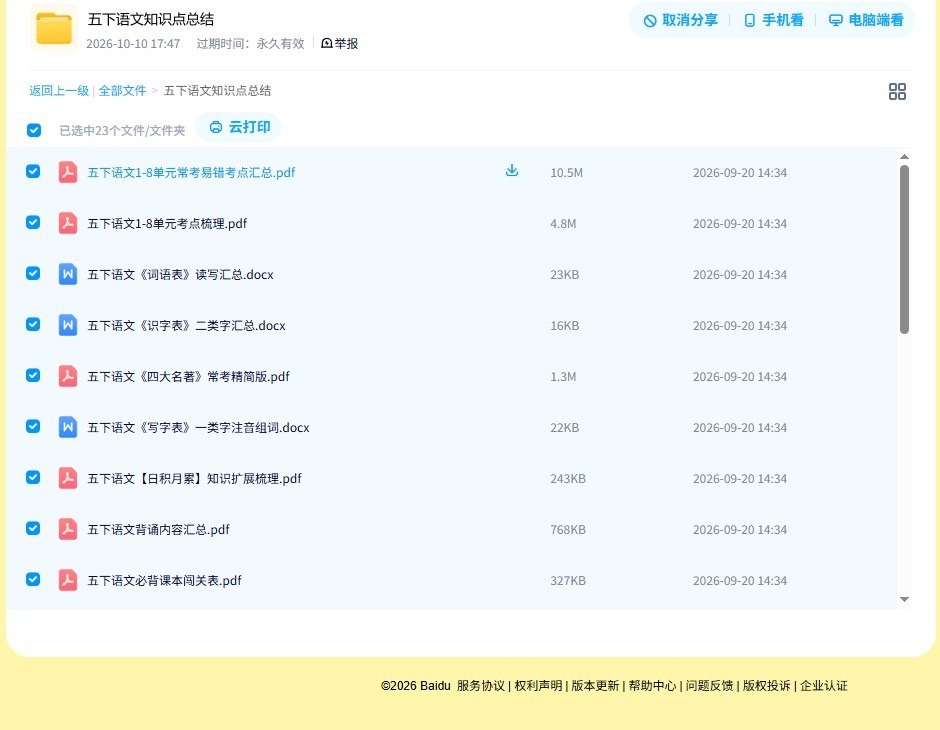This screenshot has width=940, height=730.
Task: Open 问题反馈 footer link
Action: (710, 686)
